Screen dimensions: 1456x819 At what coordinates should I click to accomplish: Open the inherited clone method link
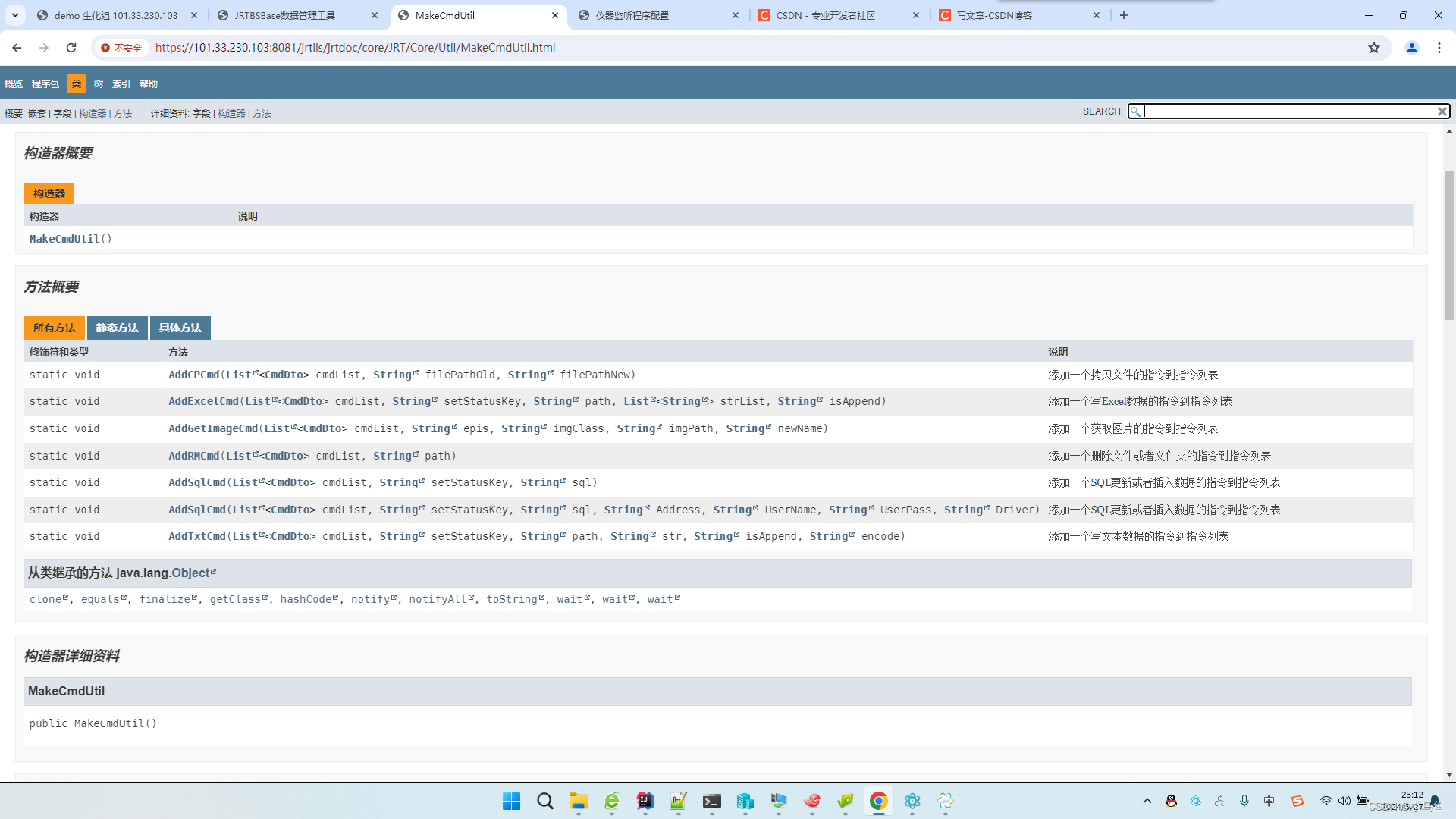point(49,599)
